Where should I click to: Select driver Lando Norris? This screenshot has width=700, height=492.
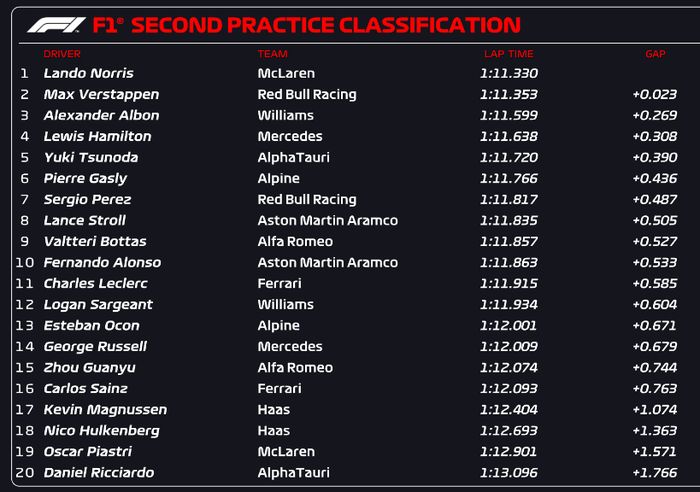pyautogui.click(x=88, y=73)
